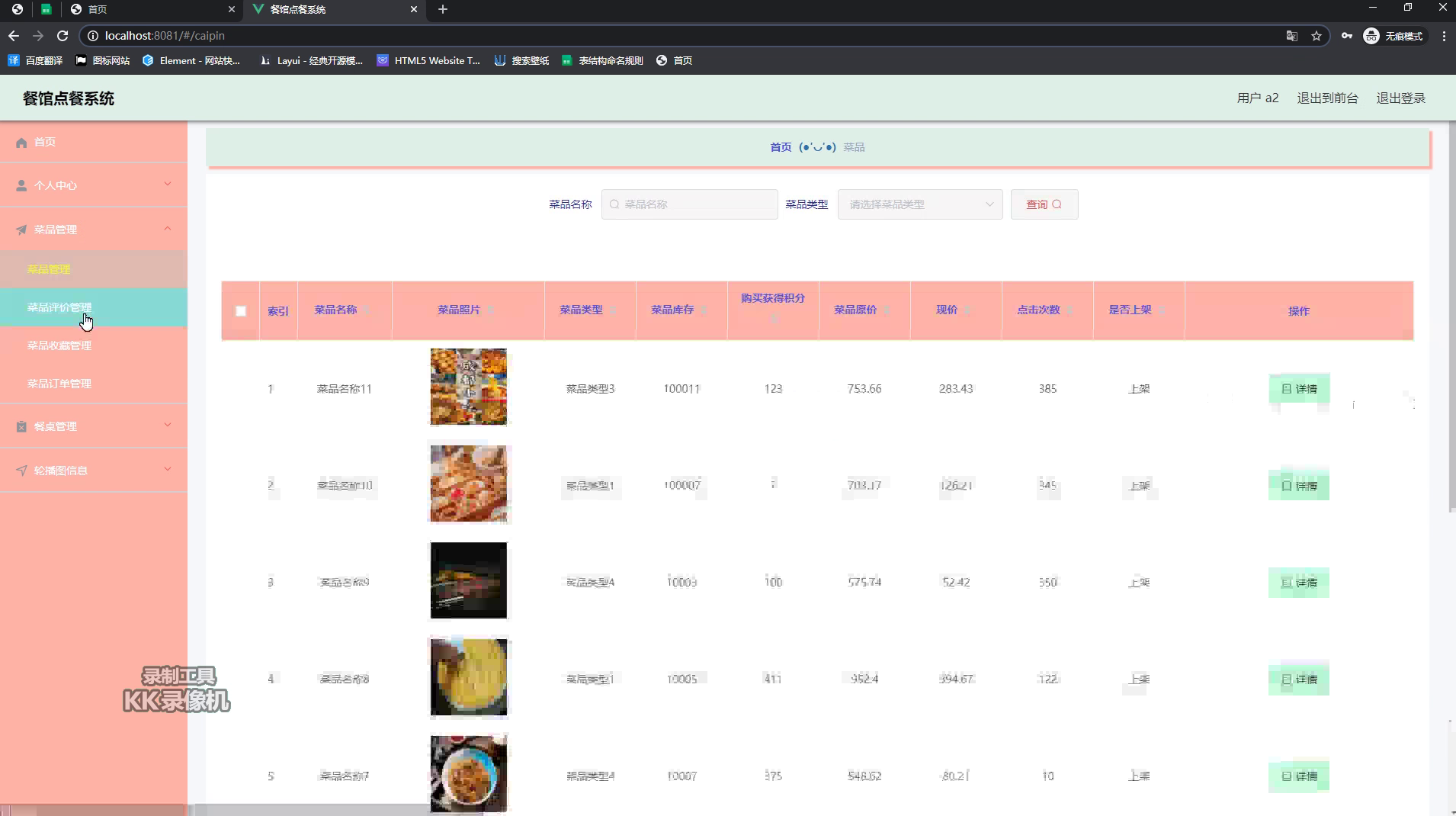This screenshot has width=1456, height=816.
Task: Open 详情 for 菜品名称8
Action: click(1299, 679)
